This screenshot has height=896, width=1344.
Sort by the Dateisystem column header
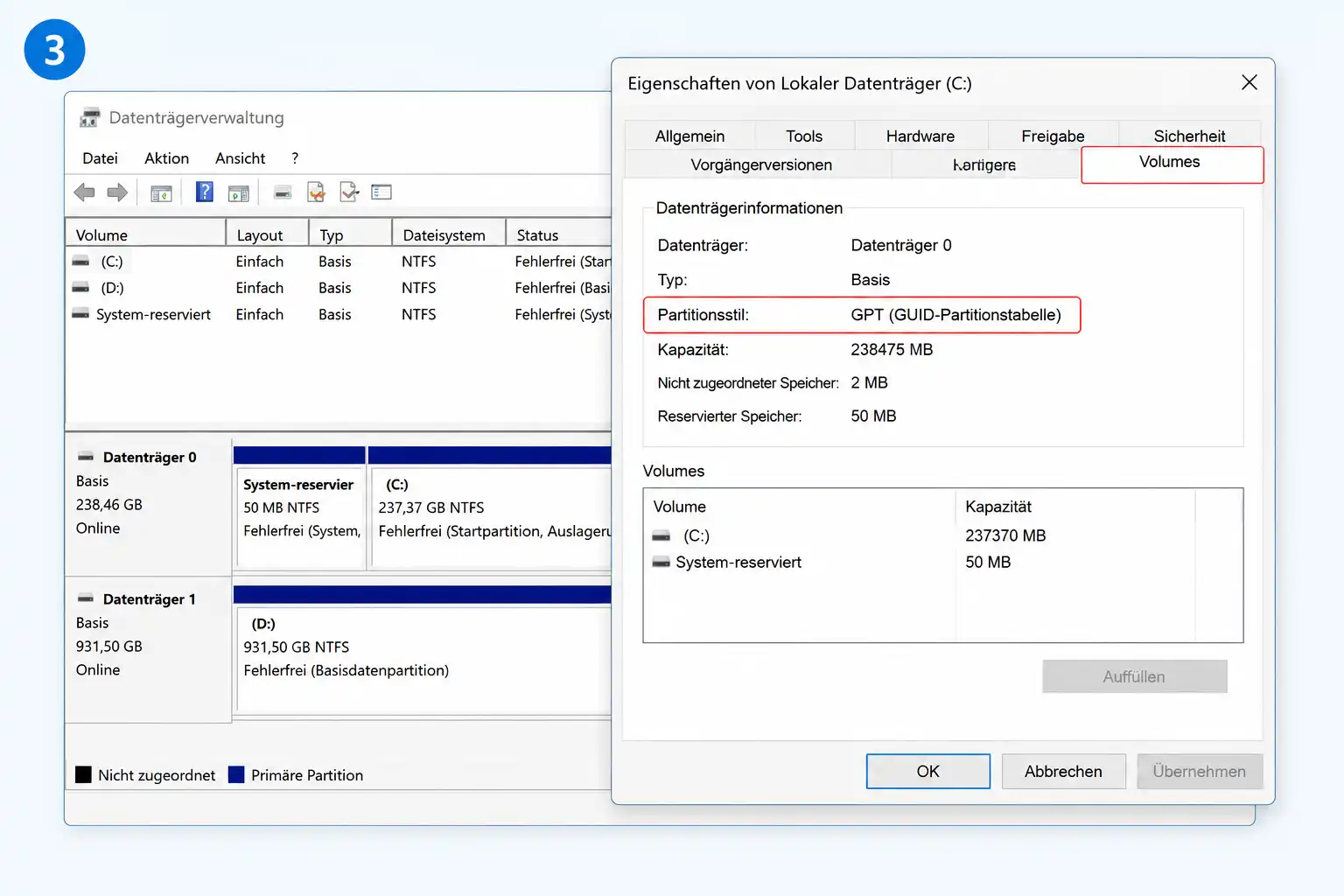pyautogui.click(x=449, y=234)
